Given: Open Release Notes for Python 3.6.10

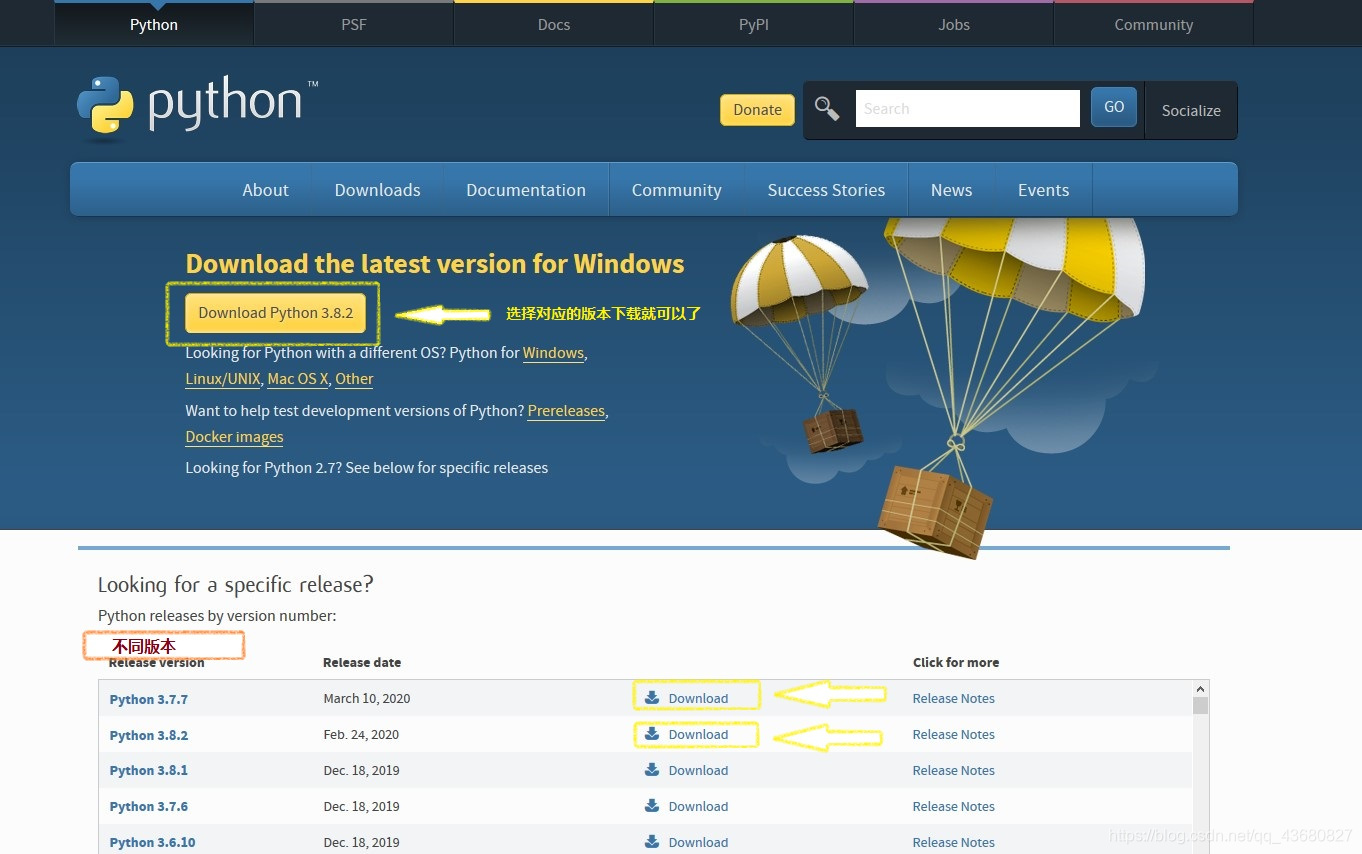Looking at the screenshot, I should tap(953, 843).
